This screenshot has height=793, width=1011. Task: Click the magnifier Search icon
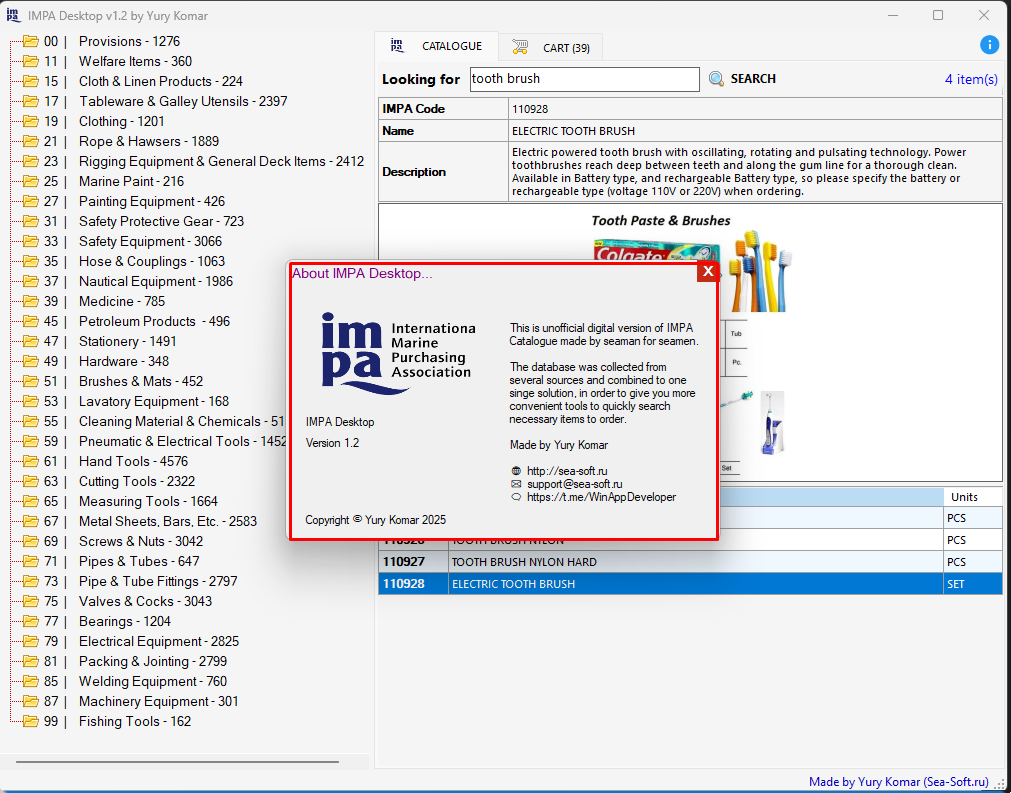point(716,79)
